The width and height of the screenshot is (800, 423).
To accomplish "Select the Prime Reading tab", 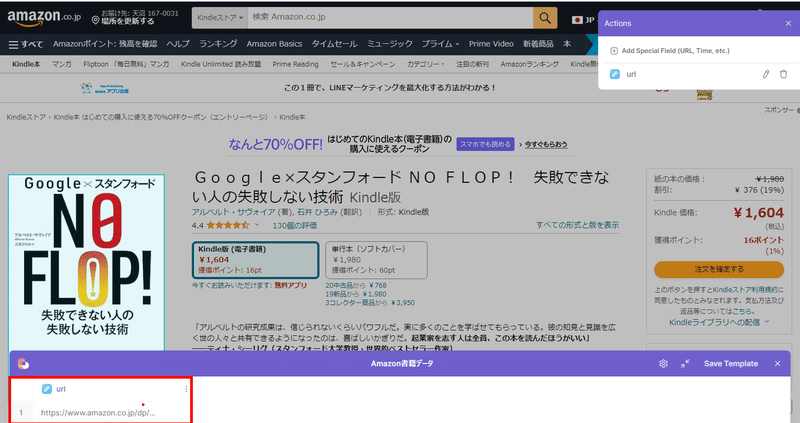I will point(295,64).
